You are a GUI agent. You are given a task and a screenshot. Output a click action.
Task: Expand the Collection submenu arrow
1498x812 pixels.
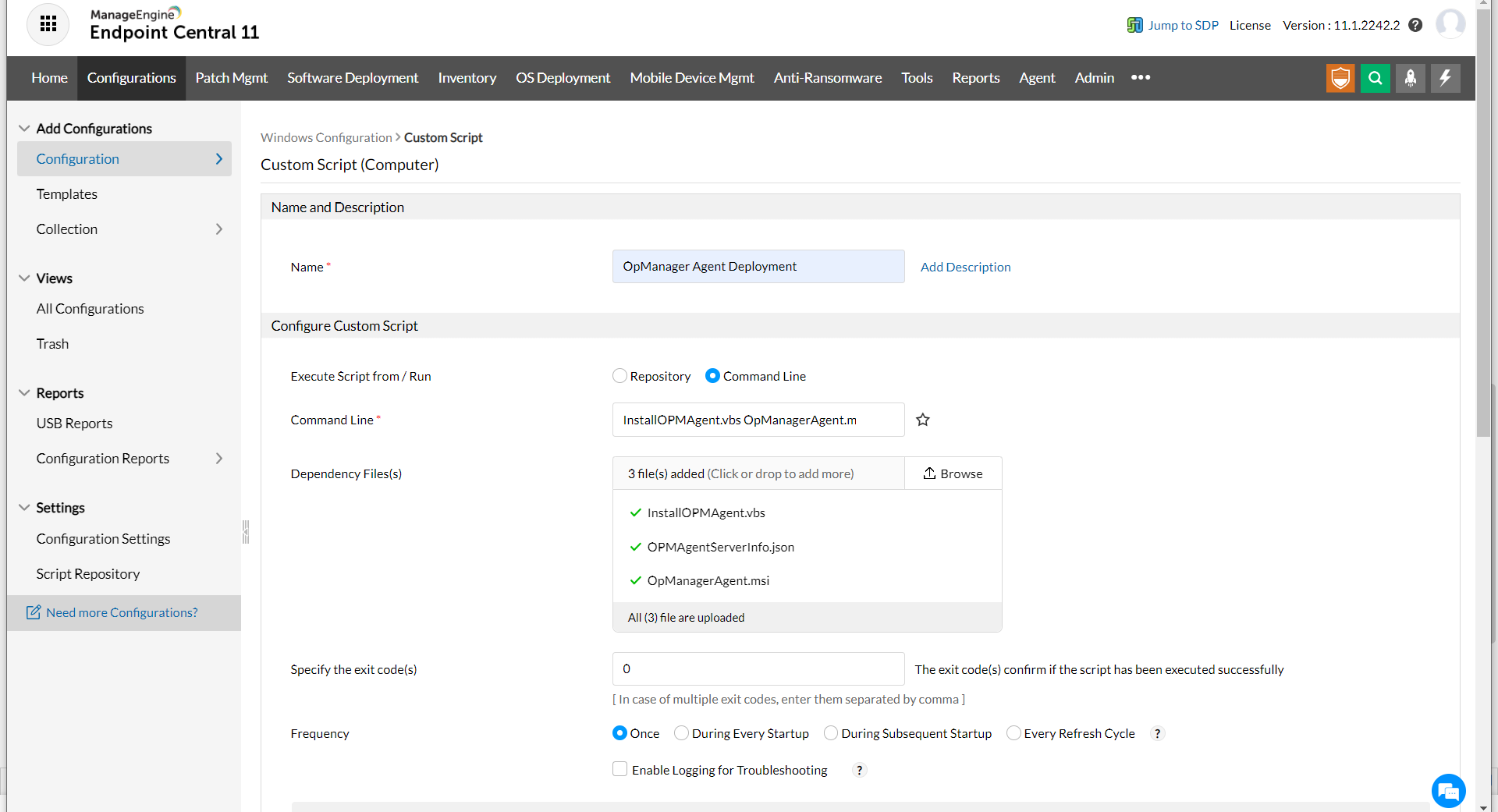(x=218, y=229)
